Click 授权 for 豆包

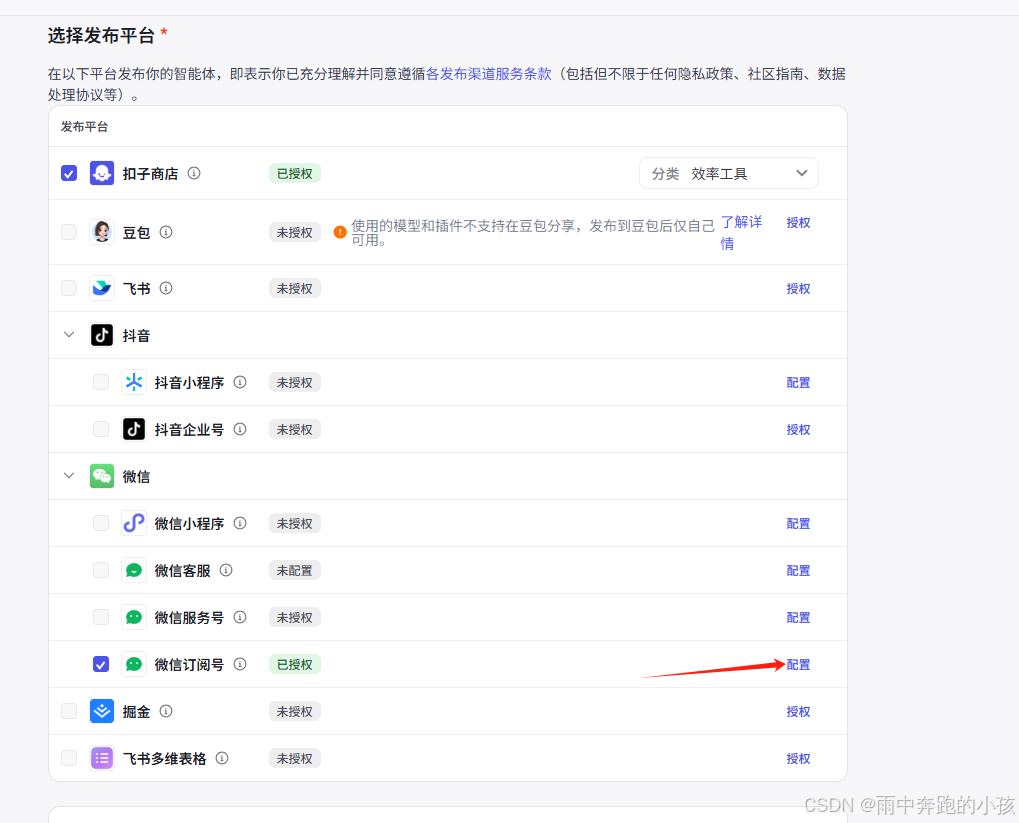(x=798, y=222)
